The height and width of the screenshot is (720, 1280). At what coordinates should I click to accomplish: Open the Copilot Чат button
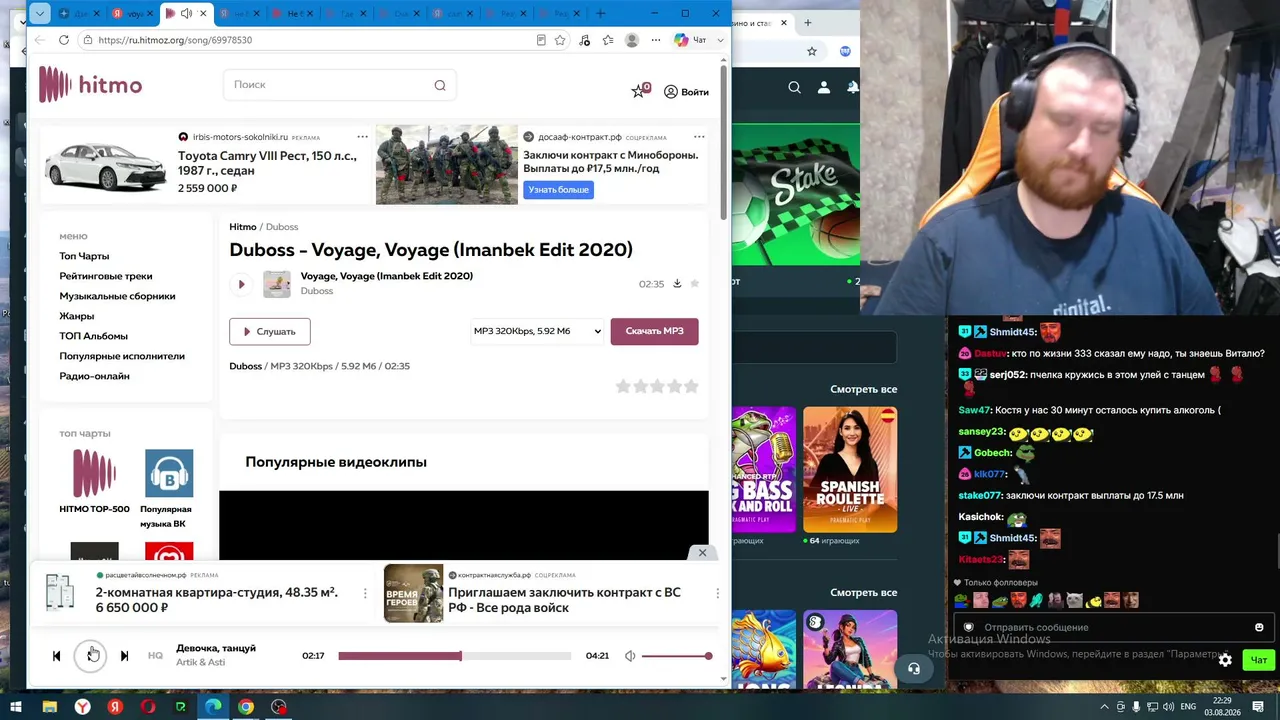pos(691,40)
